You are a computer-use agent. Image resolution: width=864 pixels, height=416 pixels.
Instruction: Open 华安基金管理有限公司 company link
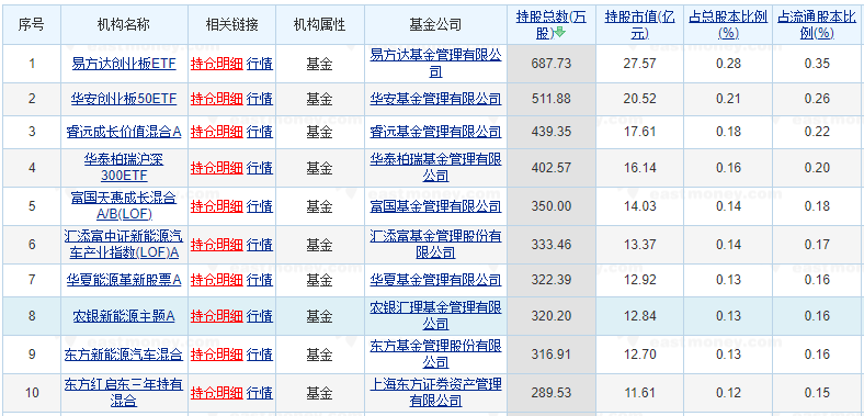pos(435,99)
